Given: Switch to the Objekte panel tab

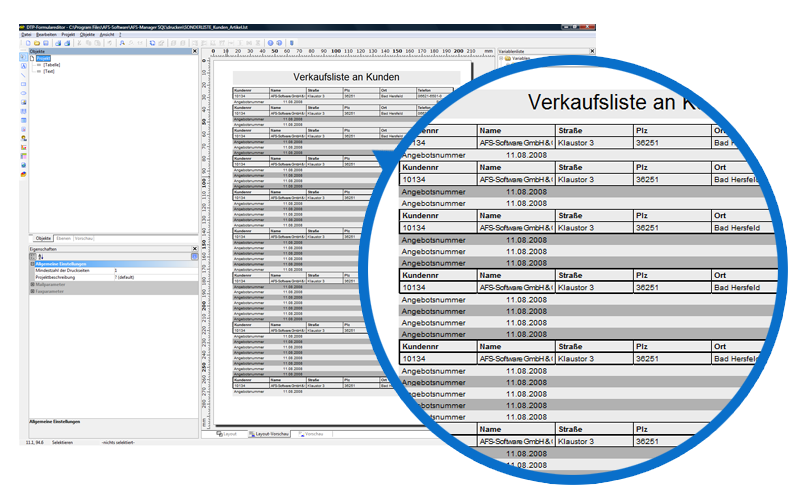Looking at the screenshot, I should tap(43, 238).
